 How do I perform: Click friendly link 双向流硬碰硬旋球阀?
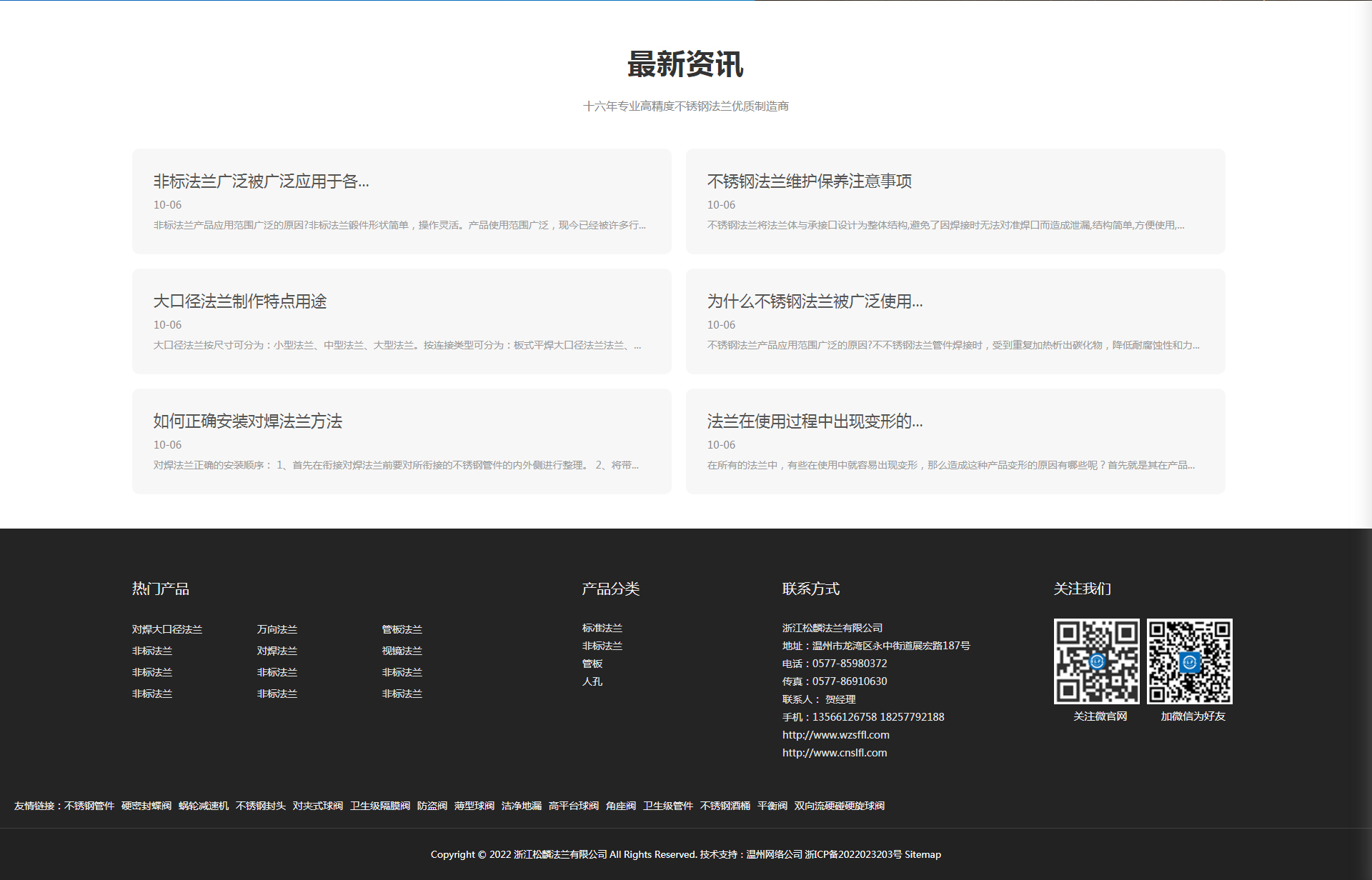[x=839, y=806]
